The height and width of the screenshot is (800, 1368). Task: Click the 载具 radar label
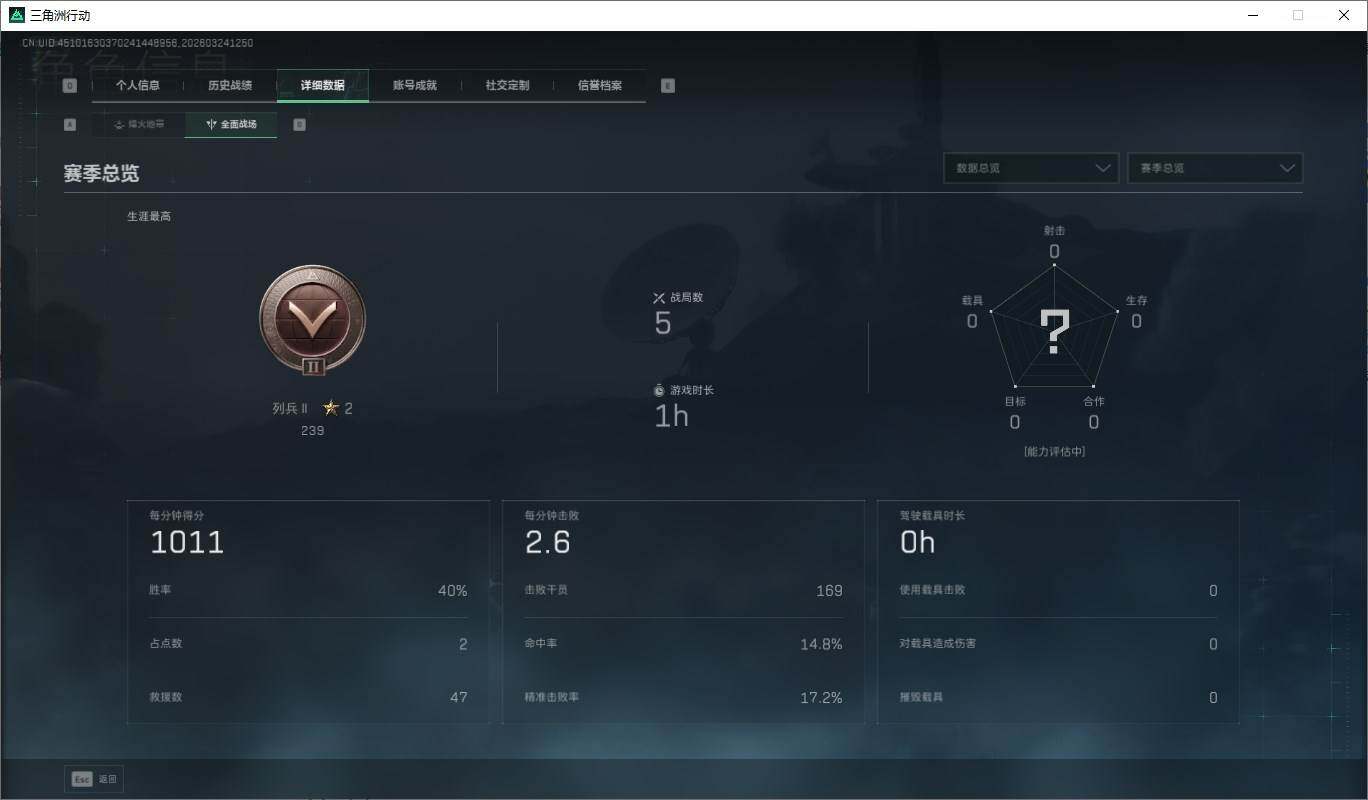coord(972,301)
